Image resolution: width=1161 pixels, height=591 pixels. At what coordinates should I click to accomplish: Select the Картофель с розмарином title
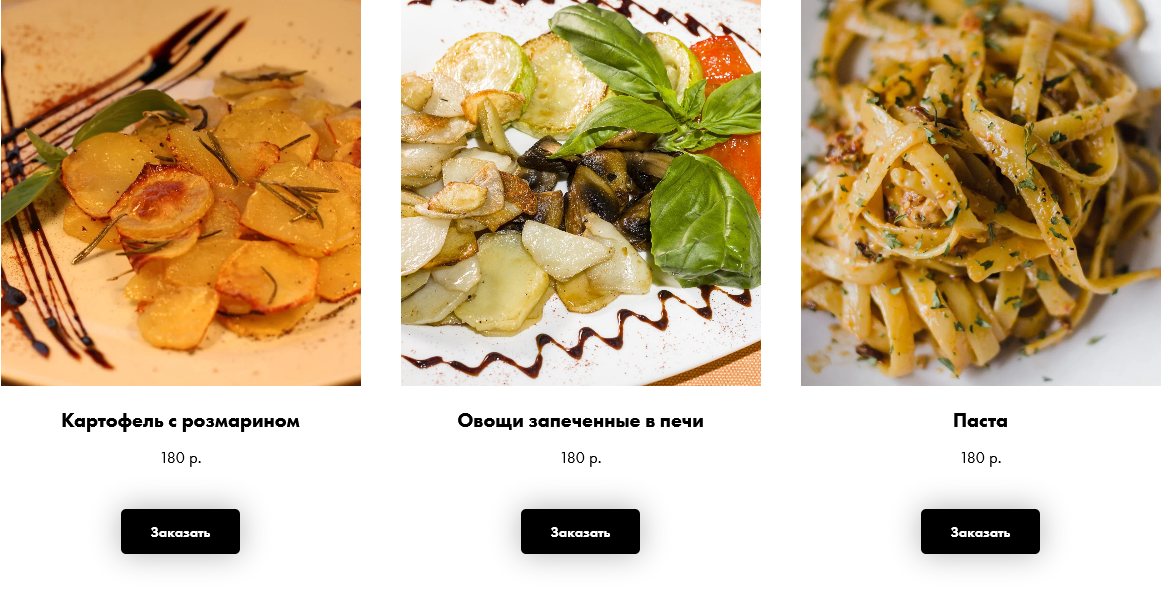tap(181, 421)
